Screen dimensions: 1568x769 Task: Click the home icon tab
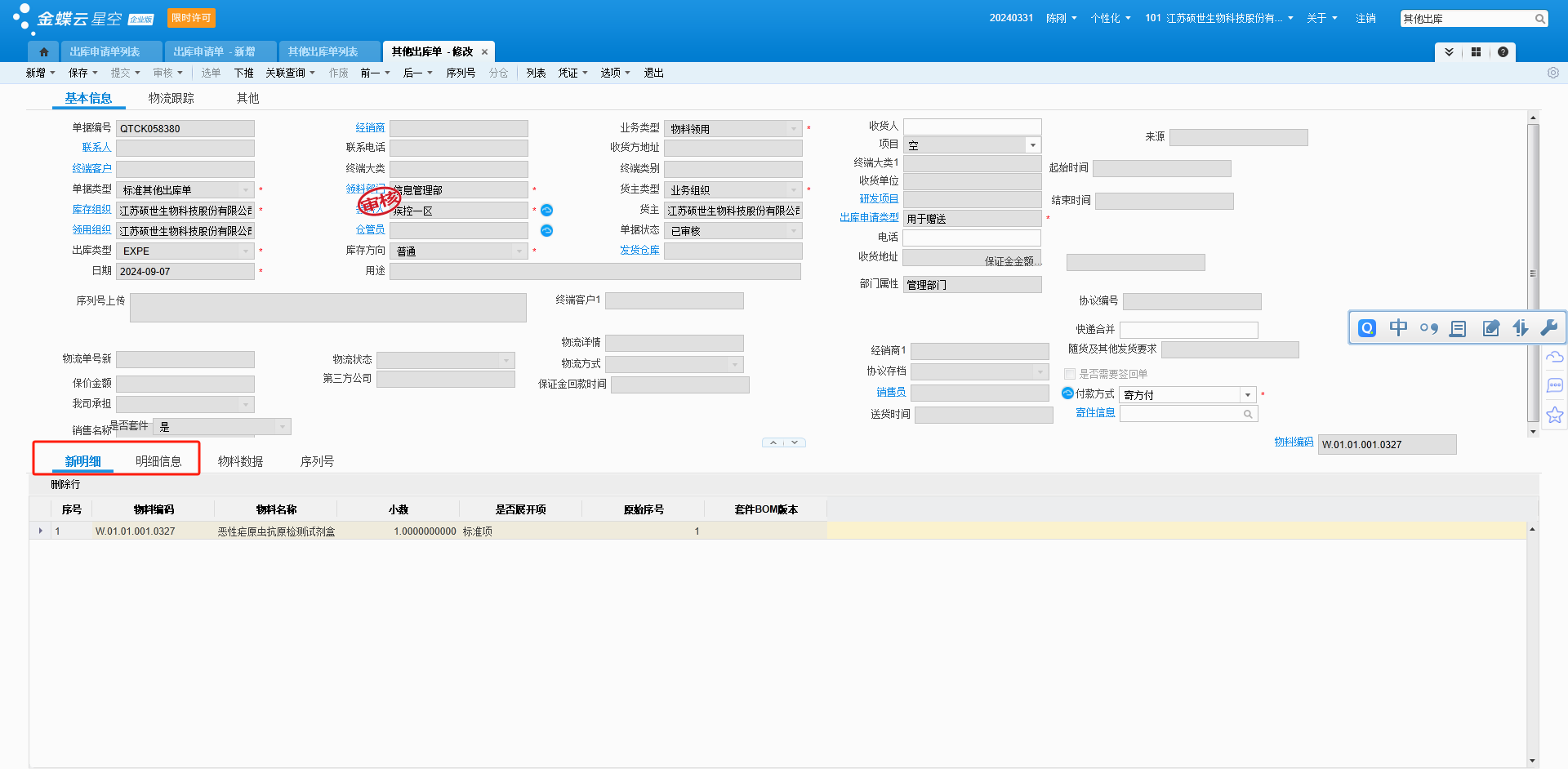(44, 52)
